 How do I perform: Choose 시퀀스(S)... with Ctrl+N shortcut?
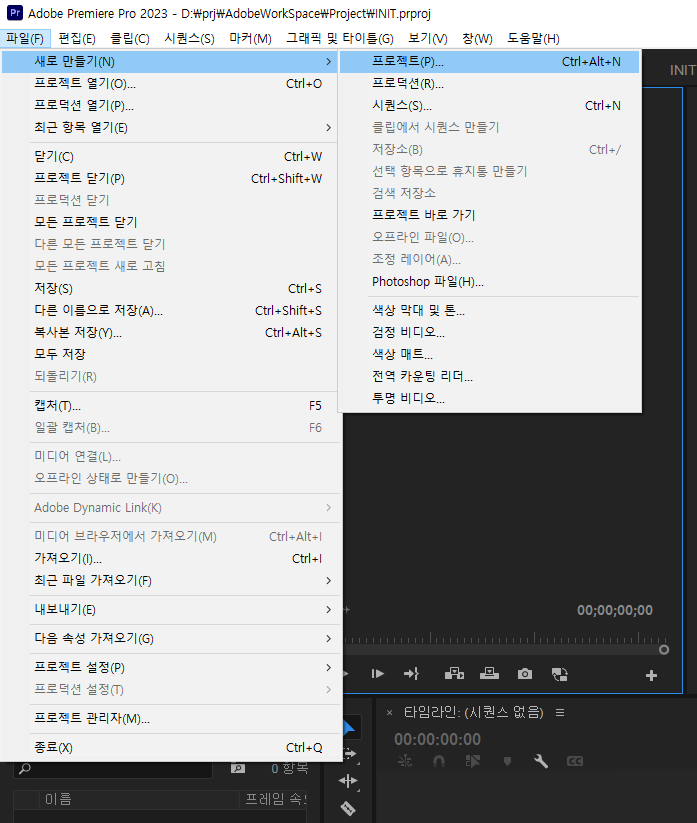(x=489, y=105)
